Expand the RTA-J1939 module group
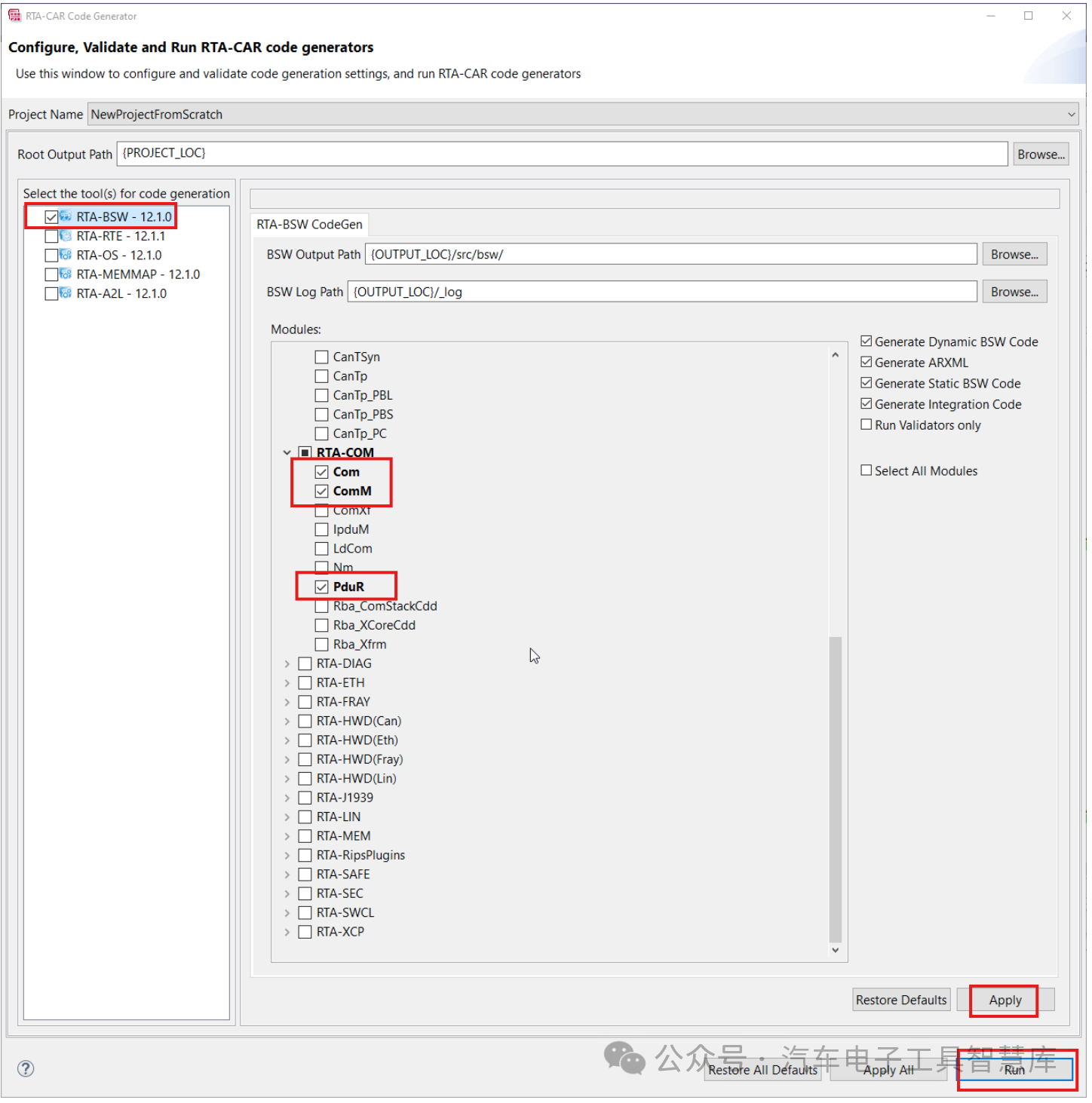 pyautogui.click(x=287, y=798)
